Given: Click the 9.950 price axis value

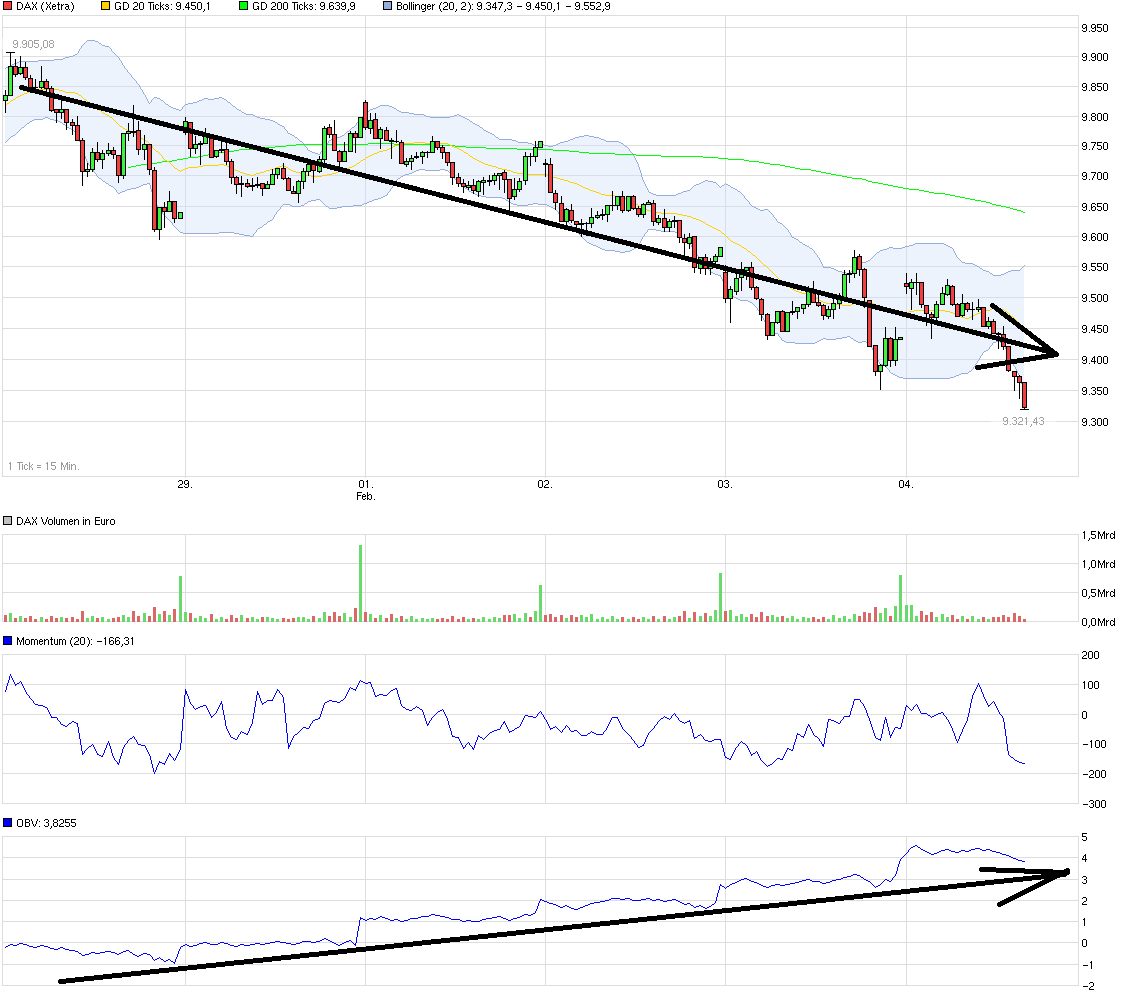Looking at the screenshot, I should coord(1095,29).
